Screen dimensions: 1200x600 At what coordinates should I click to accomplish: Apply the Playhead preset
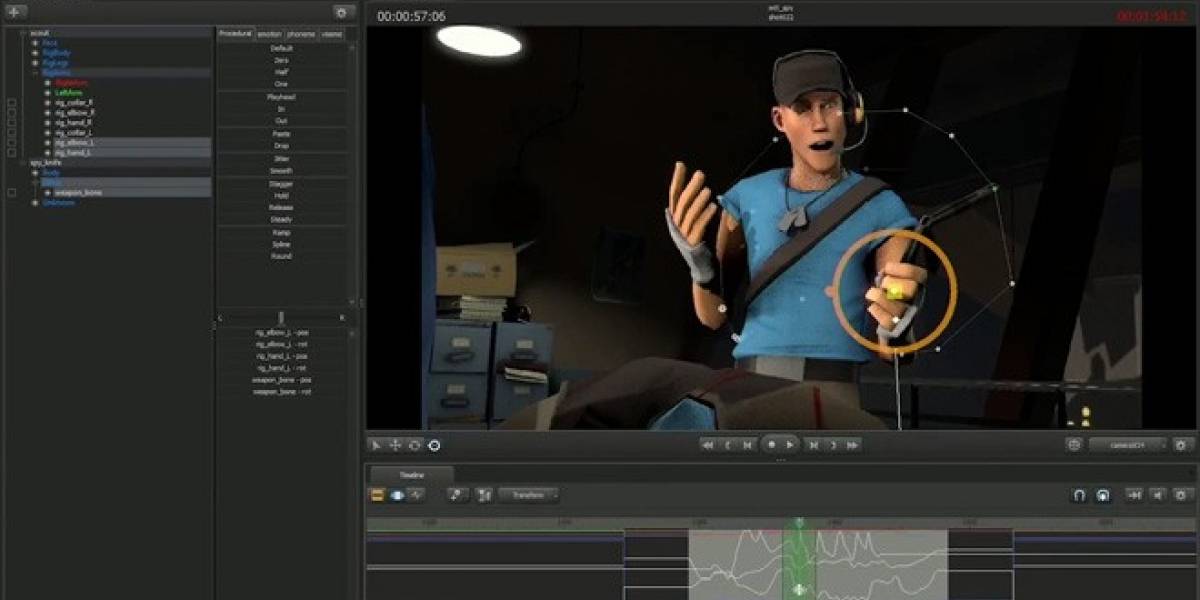click(282, 97)
